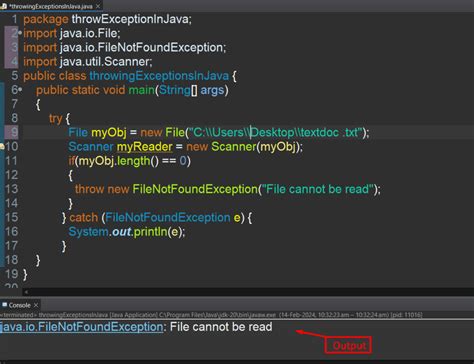Click 'length' method call on line 11
The width and height of the screenshot is (474, 364).
(133, 161)
